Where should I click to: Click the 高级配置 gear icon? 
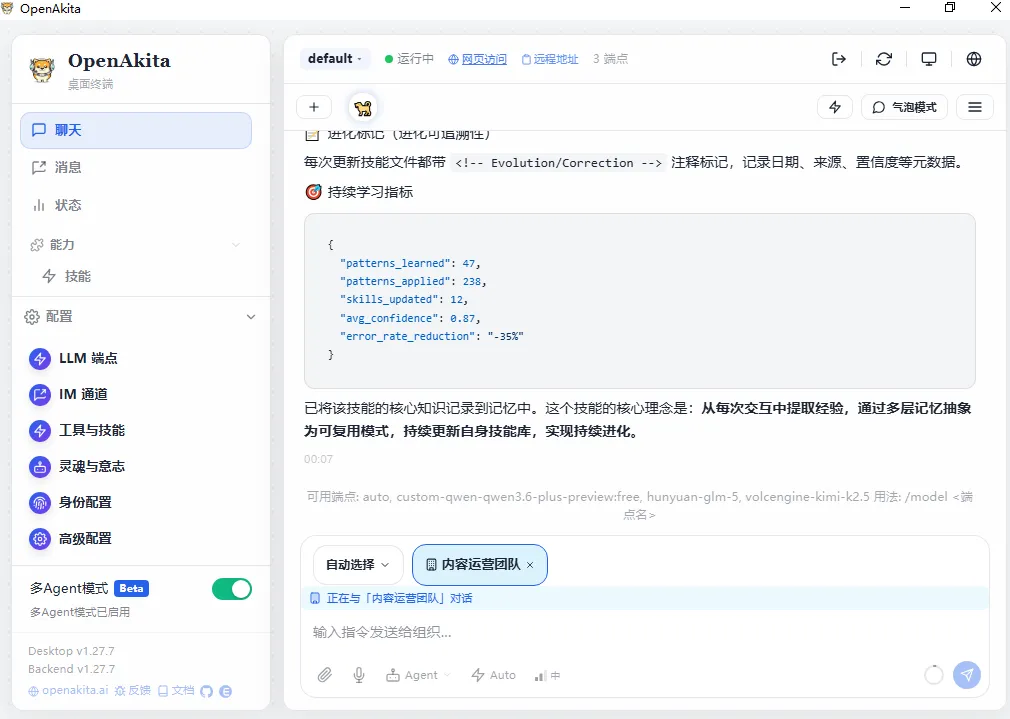click(40, 539)
